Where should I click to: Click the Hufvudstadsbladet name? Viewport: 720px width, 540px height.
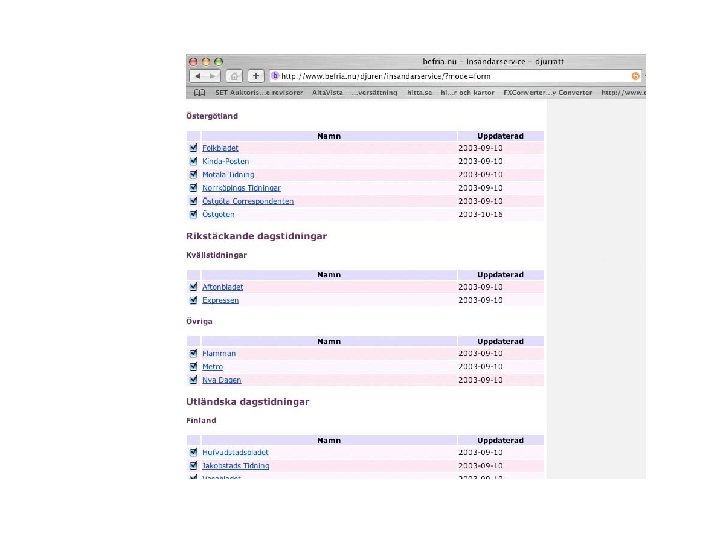236,452
